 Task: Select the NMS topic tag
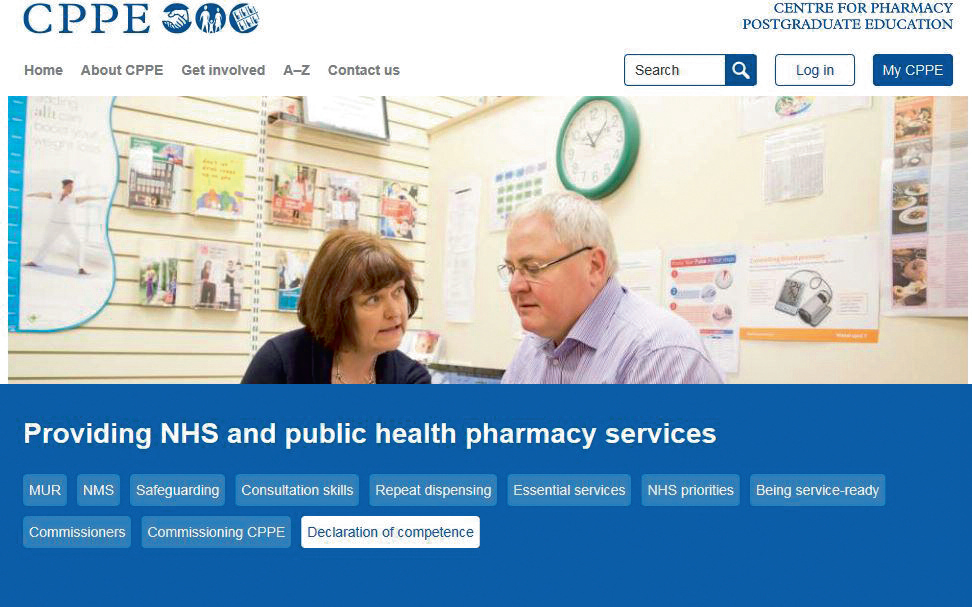[x=99, y=490]
